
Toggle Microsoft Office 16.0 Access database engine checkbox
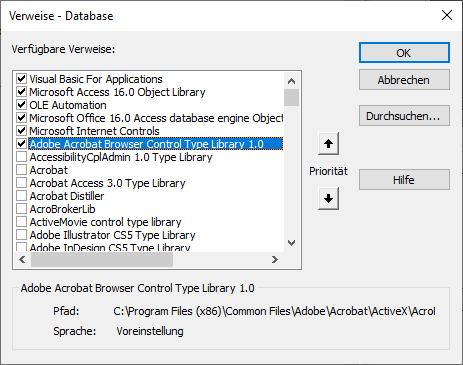(x=22, y=118)
